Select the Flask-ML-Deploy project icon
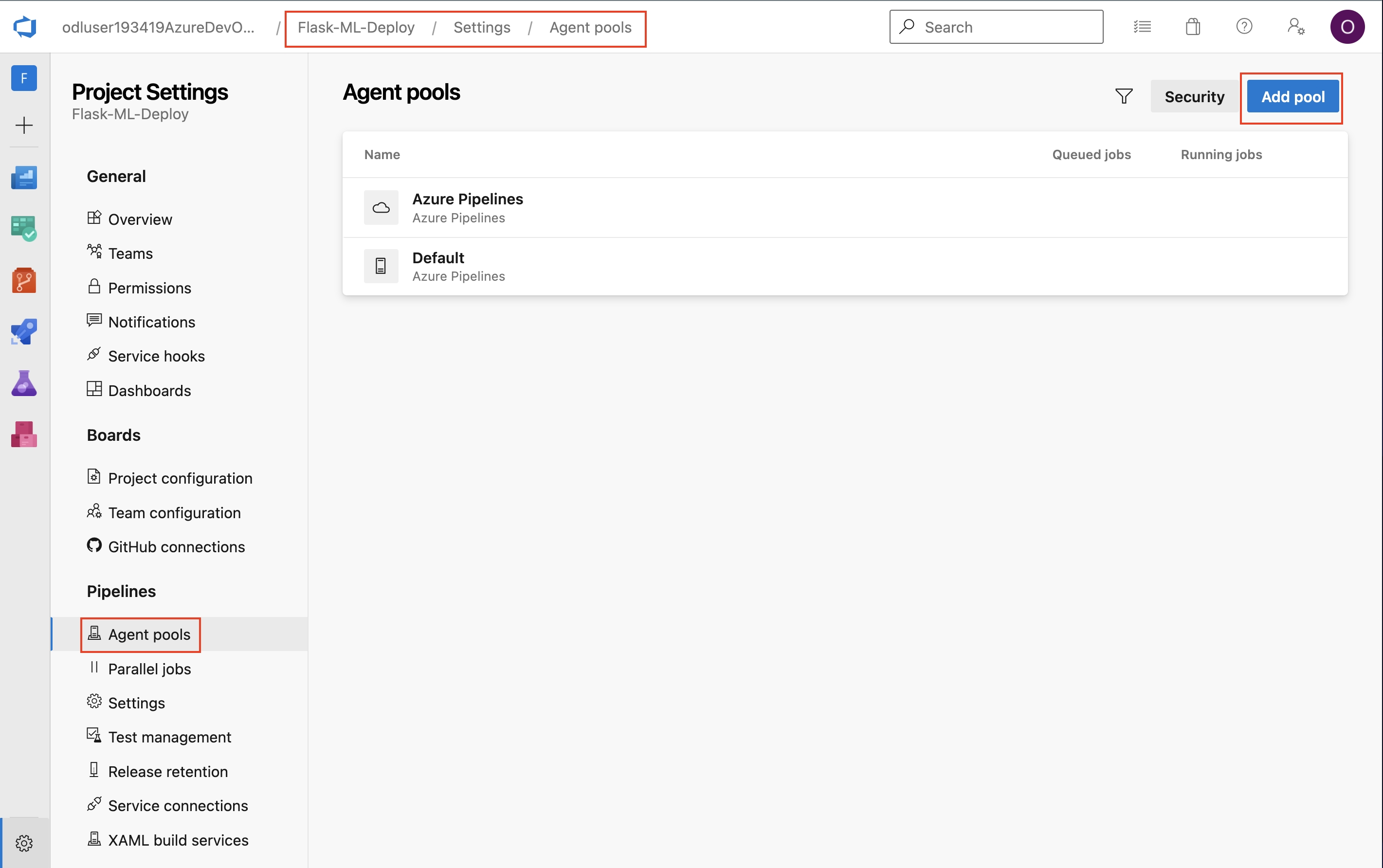This screenshot has width=1383, height=868. coord(24,77)
